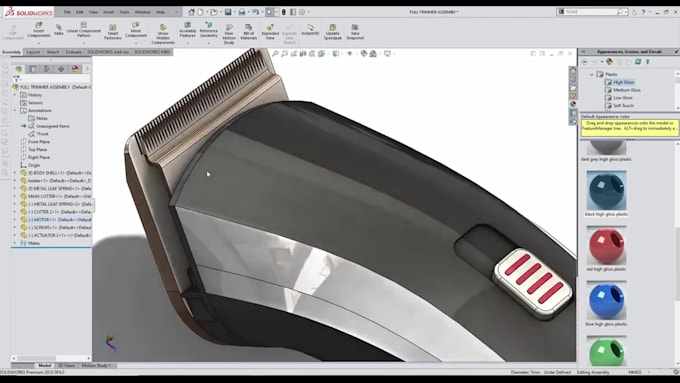Open the ConfigurationManager tab icon
Viewport: 680px width, 383px height.
(x=47, y=69)
